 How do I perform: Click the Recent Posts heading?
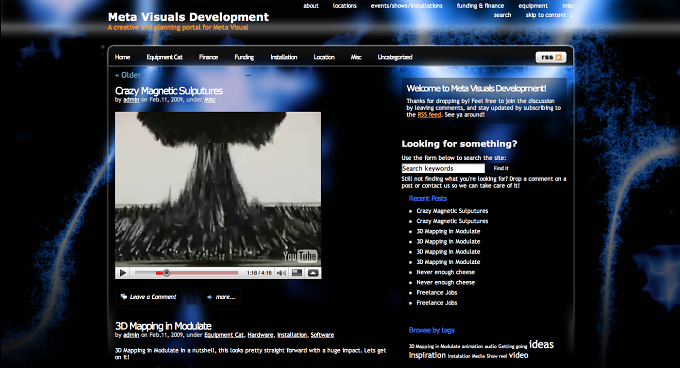[x=428, y=199]
